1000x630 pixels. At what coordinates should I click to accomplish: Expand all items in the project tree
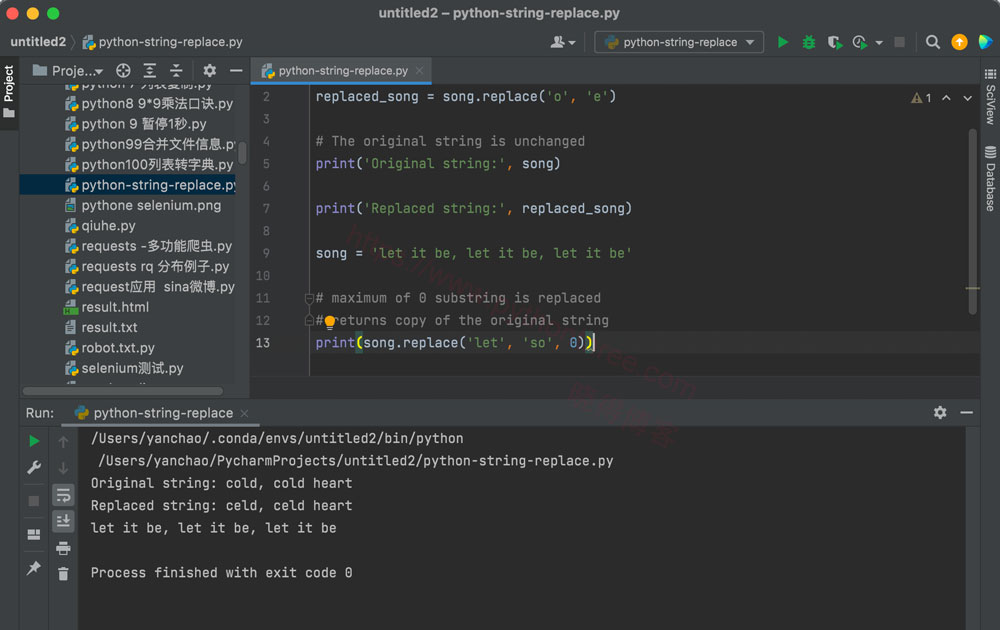pyautogui.click(x=150, y=71)
